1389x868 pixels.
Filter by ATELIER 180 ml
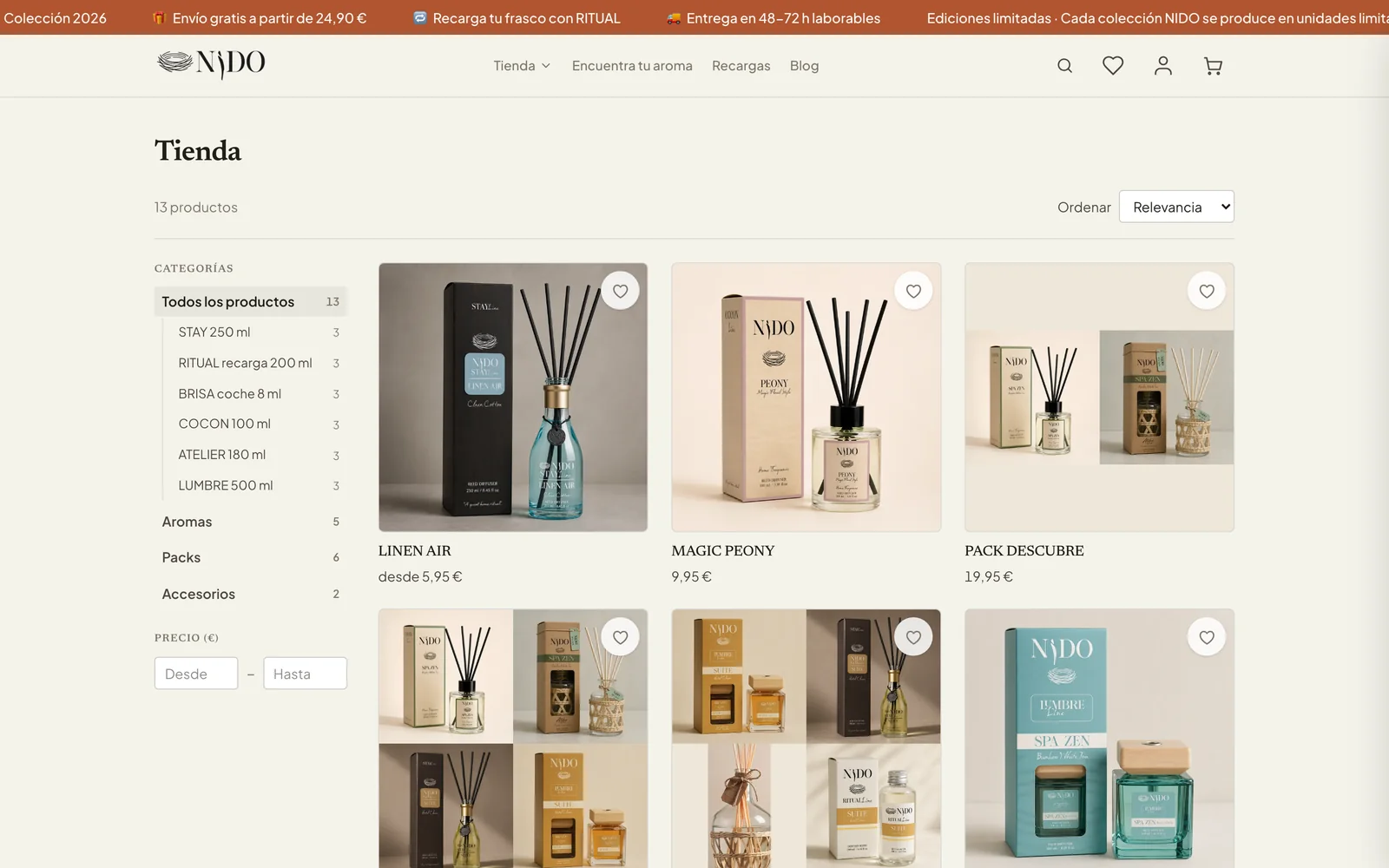pos(259,455)
